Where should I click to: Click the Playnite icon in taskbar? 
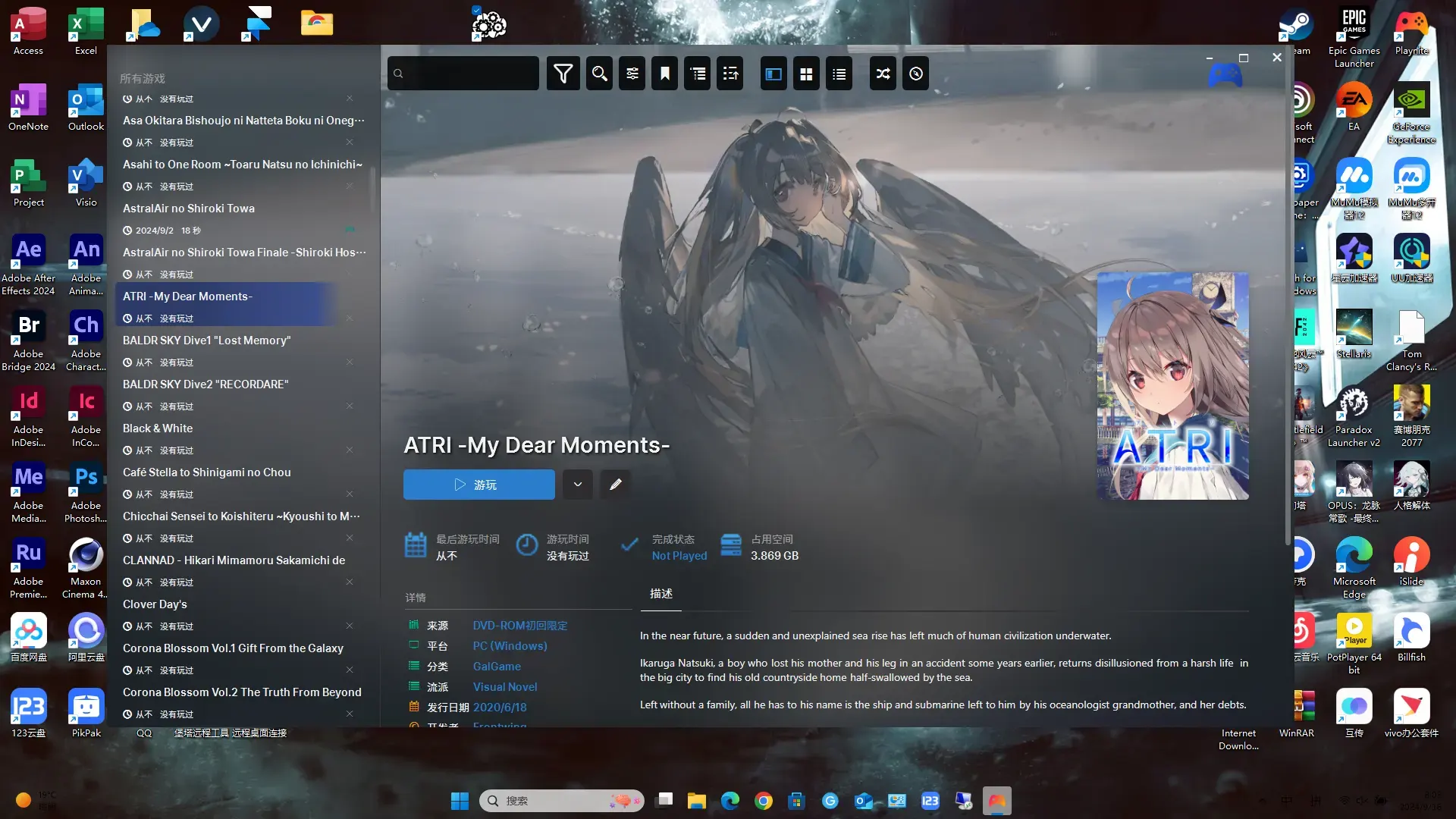[996, 801]
